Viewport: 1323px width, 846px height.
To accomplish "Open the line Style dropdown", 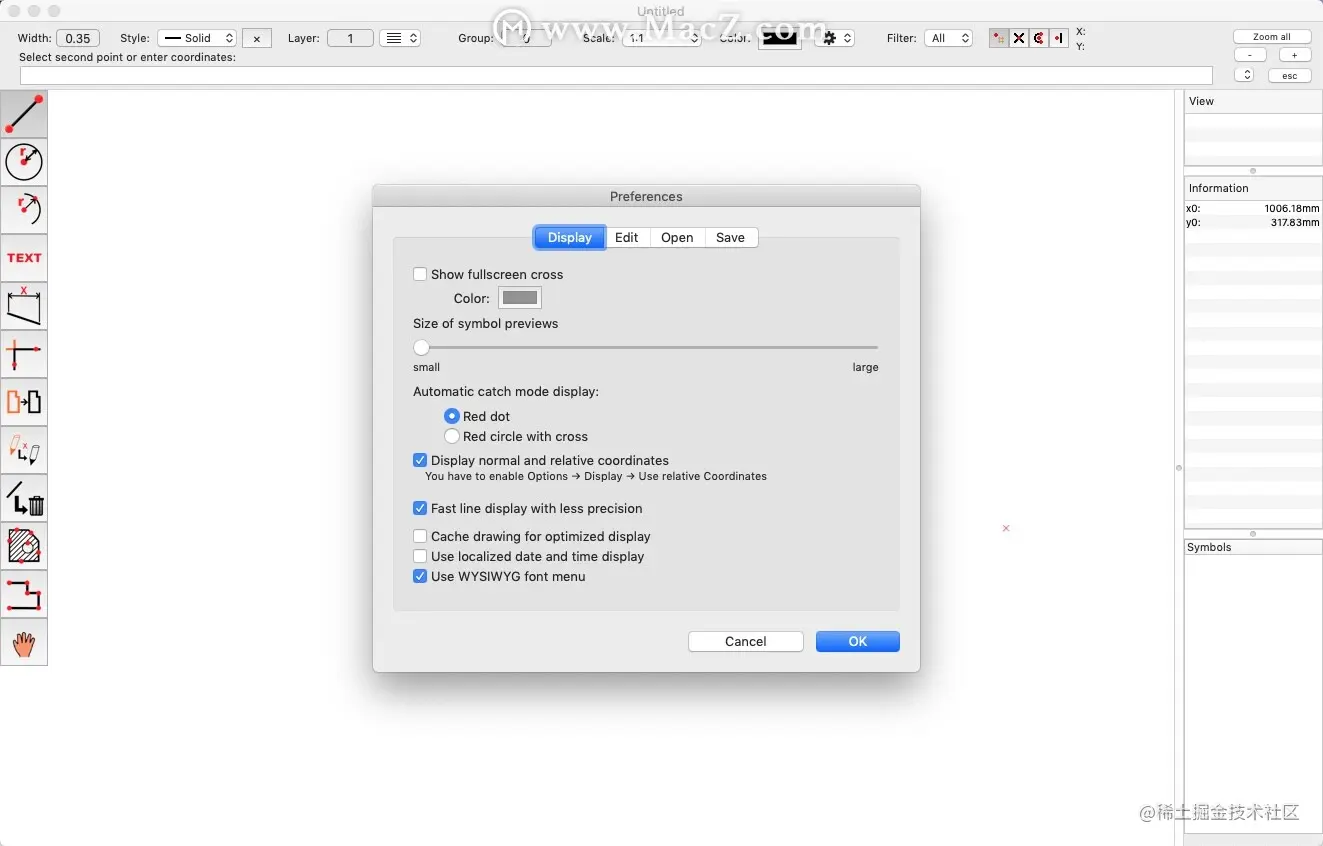I will click(197, 38).
